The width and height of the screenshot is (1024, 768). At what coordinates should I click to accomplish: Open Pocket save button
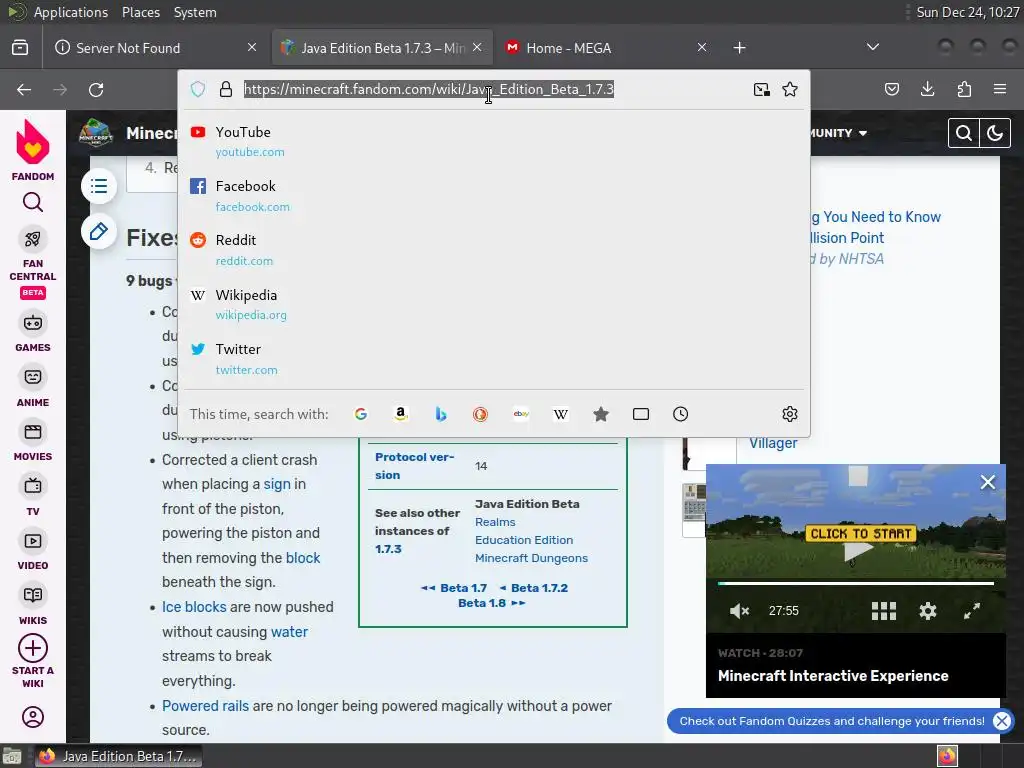coord(892,89)
